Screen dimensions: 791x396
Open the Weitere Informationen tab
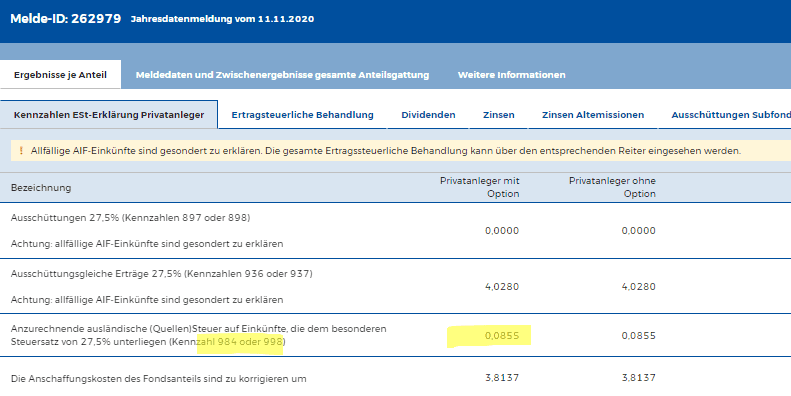click(x=512, y=75)
